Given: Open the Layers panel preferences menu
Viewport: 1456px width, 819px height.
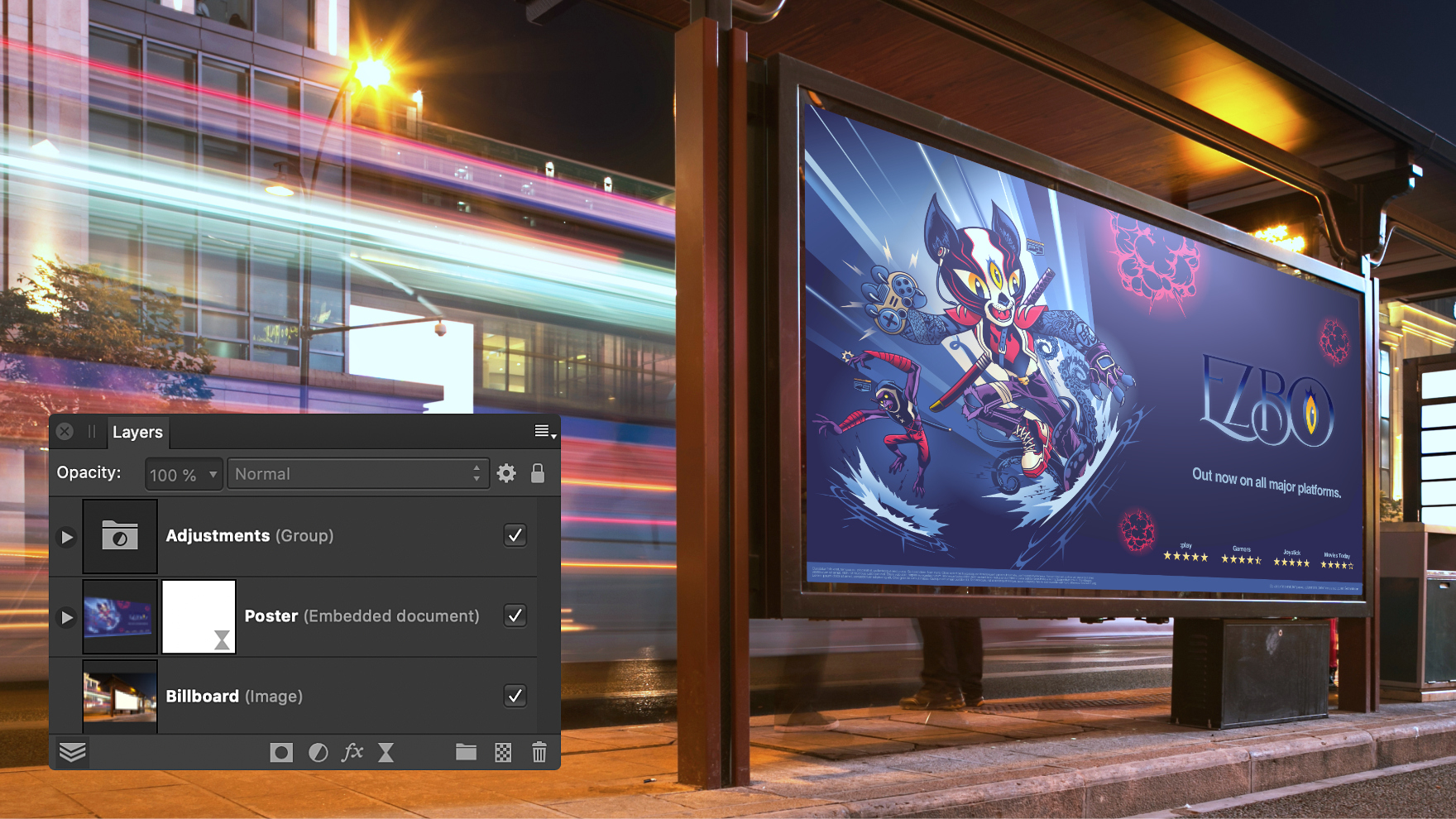Looking at the screenshot, I should coord(545,431).
